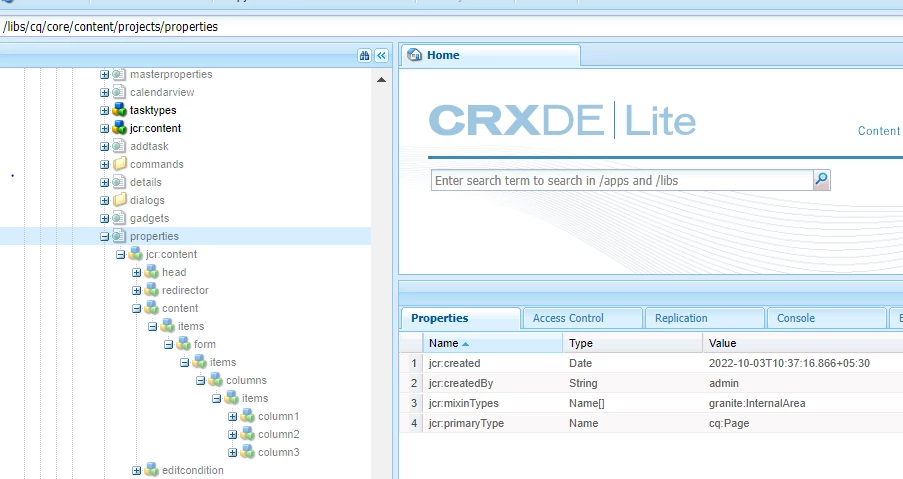Image resolution: width=903 pixels, height=479 pixels.
Task: Click the tree scroll-up arrow
Action: (x=381, y=79)
